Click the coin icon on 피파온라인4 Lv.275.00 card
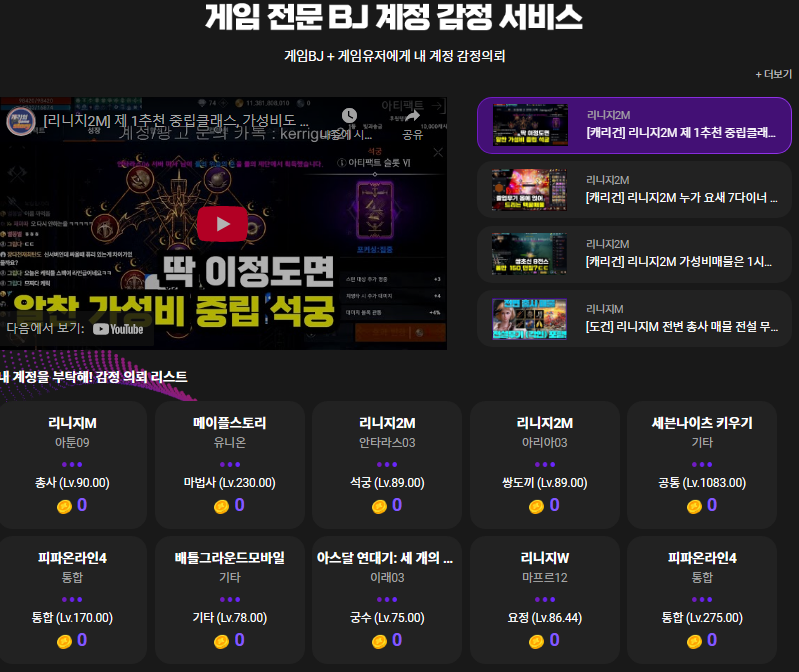Viewport: 799px width, 672px height. pos(695,642)
